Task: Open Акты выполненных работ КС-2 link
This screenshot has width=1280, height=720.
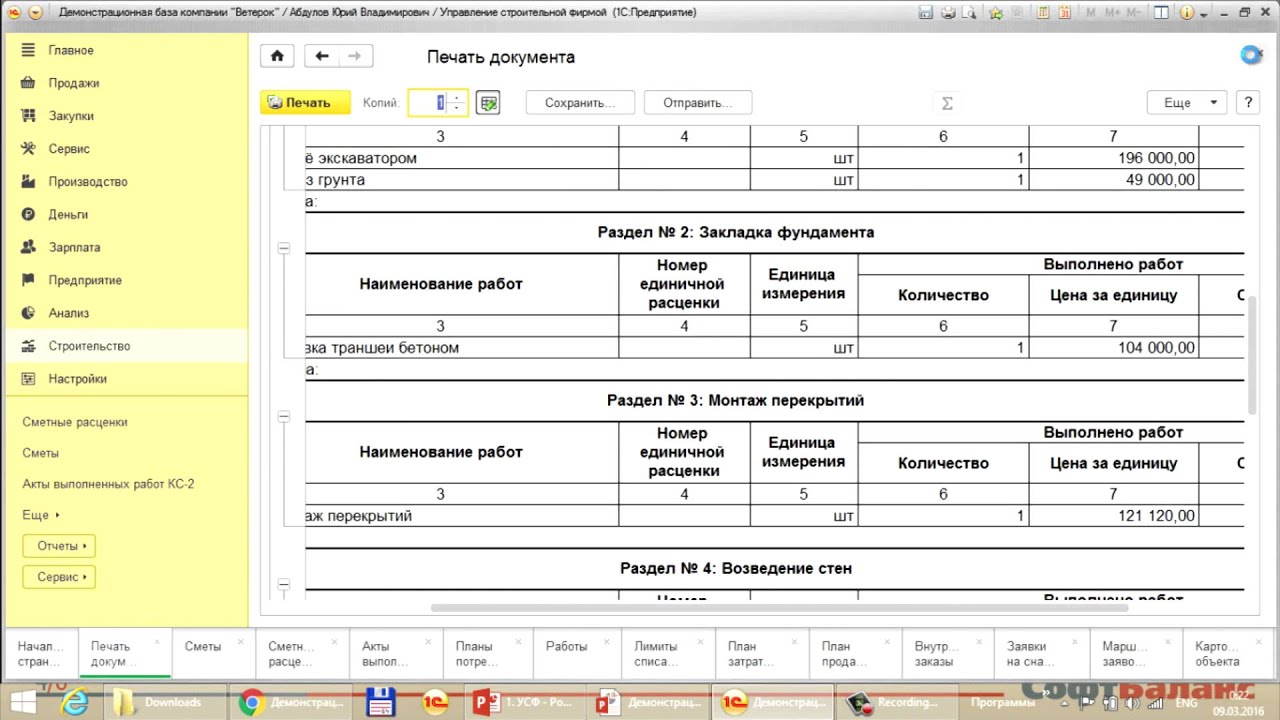Action: [108, 484]
